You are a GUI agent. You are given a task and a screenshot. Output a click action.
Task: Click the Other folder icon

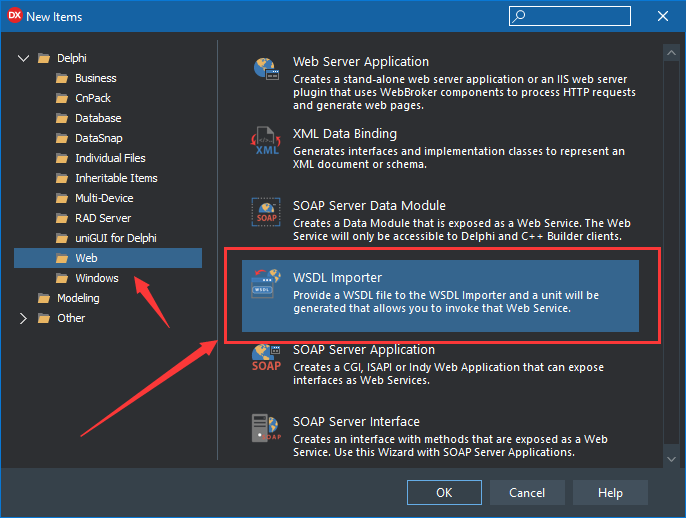[x=44, y=318]
